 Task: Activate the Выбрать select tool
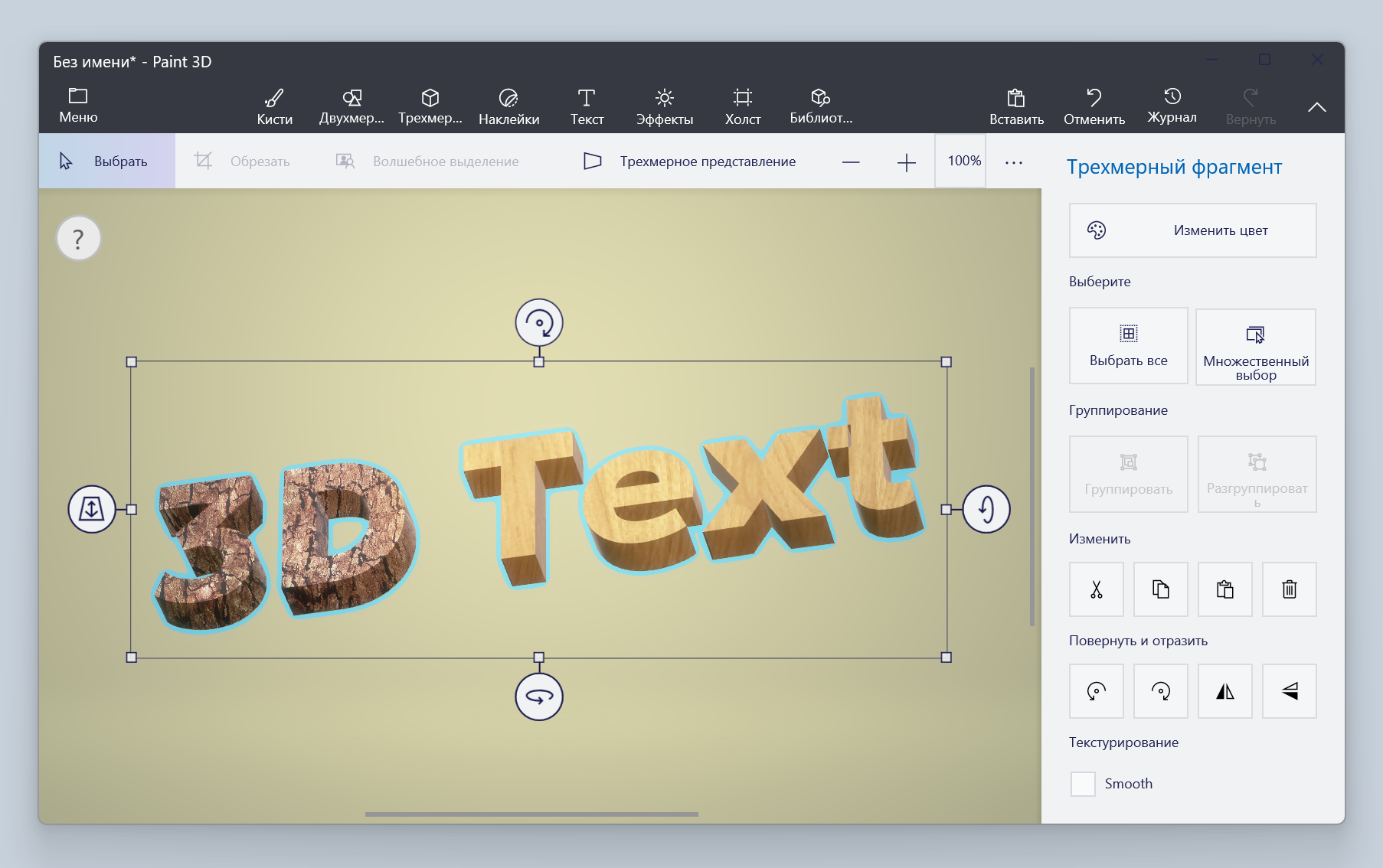point(107,161)
